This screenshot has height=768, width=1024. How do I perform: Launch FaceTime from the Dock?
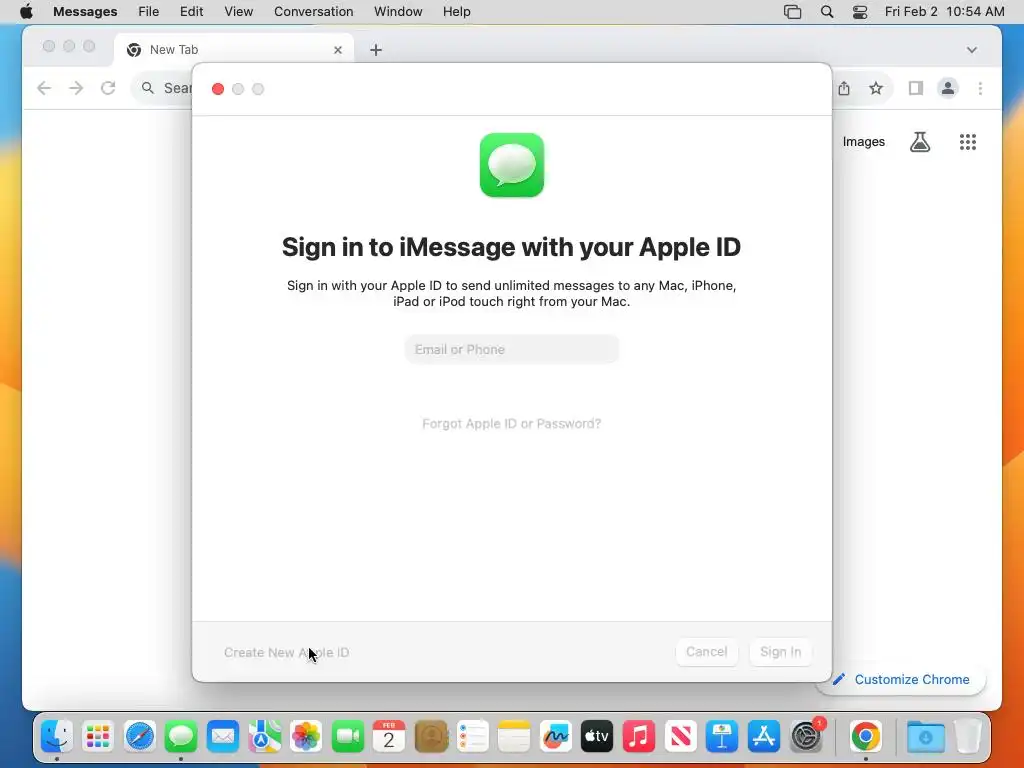(x=347, y=736)
